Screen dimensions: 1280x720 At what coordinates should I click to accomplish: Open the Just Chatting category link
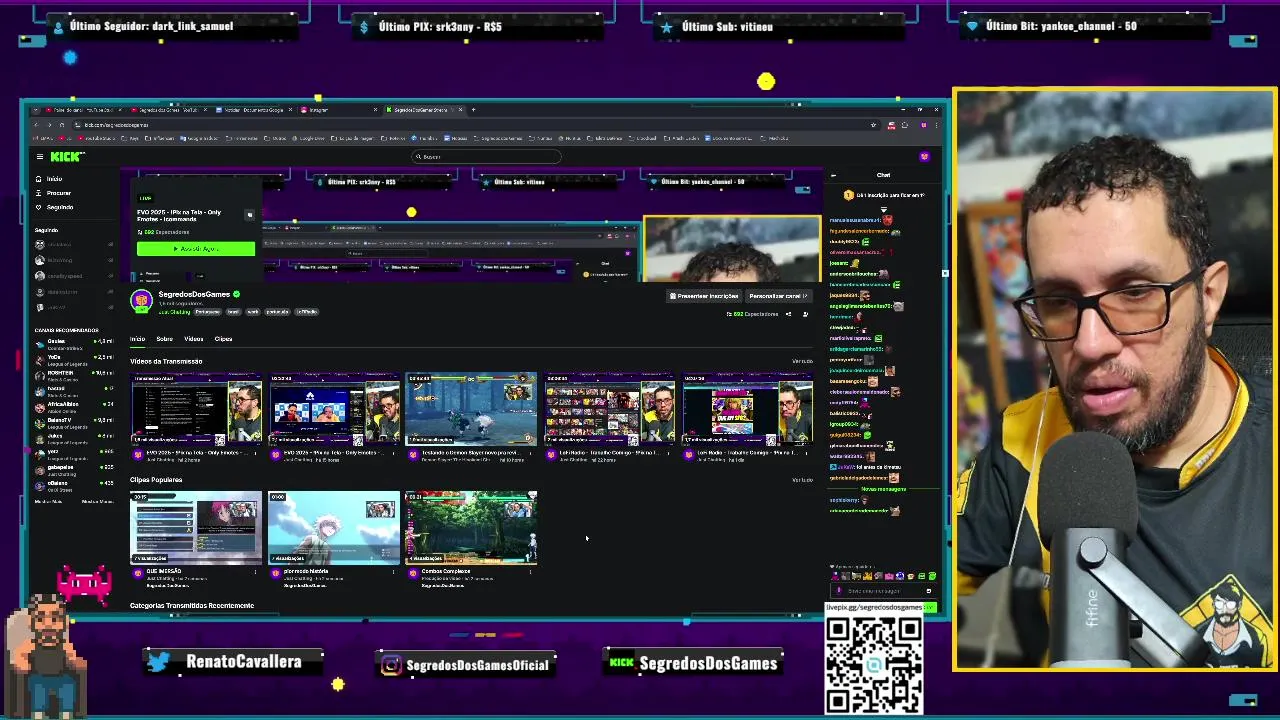point(174,312)
